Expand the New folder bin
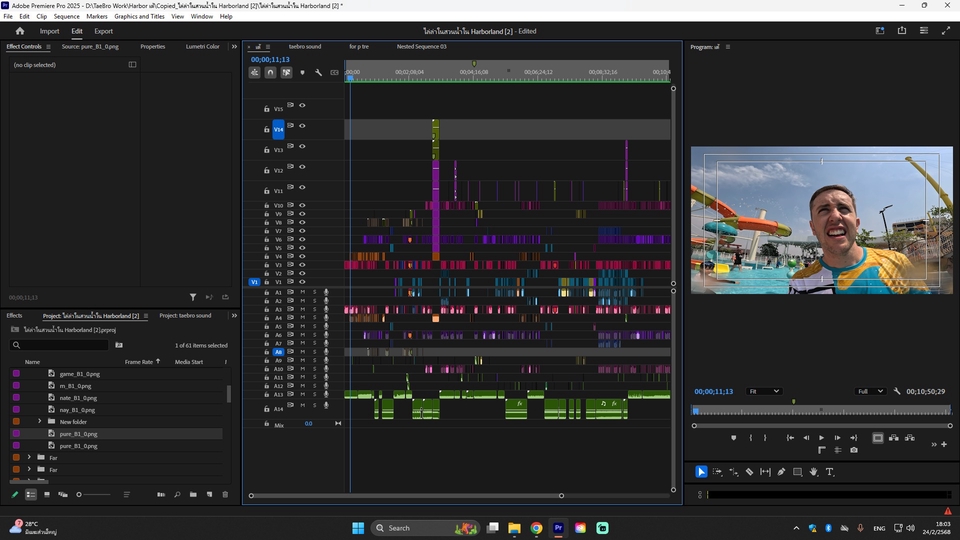The width and height of the screenshot is (960, 540). point(40,422)
